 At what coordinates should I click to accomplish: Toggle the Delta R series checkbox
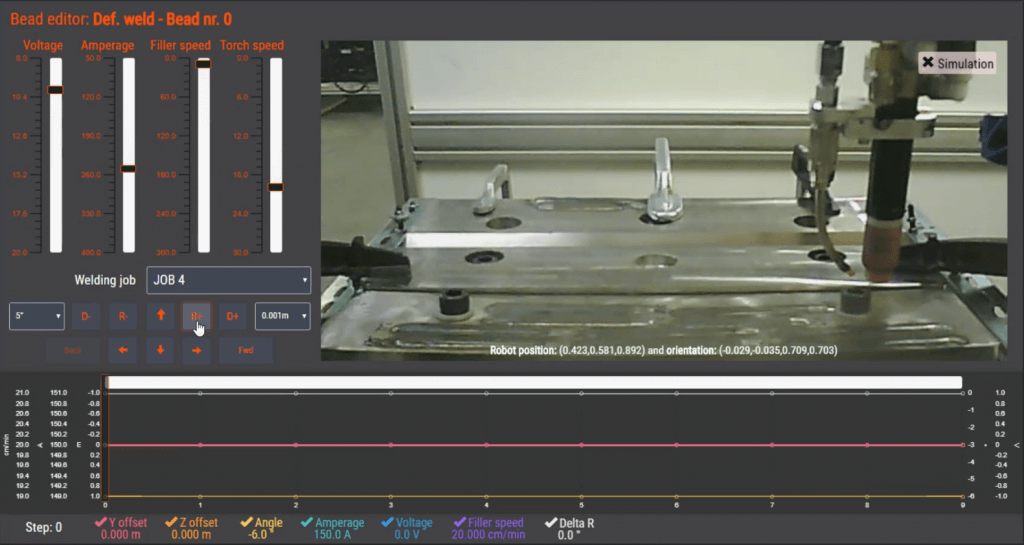pyautogui.click(x=551, y=522)
